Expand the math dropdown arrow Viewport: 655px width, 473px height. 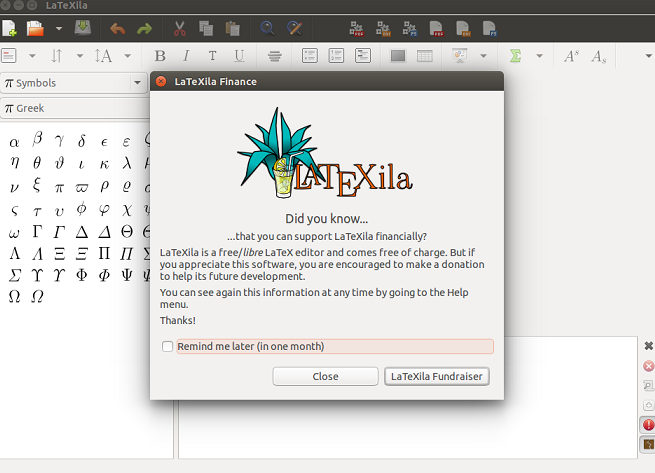(x=539, y=56)
